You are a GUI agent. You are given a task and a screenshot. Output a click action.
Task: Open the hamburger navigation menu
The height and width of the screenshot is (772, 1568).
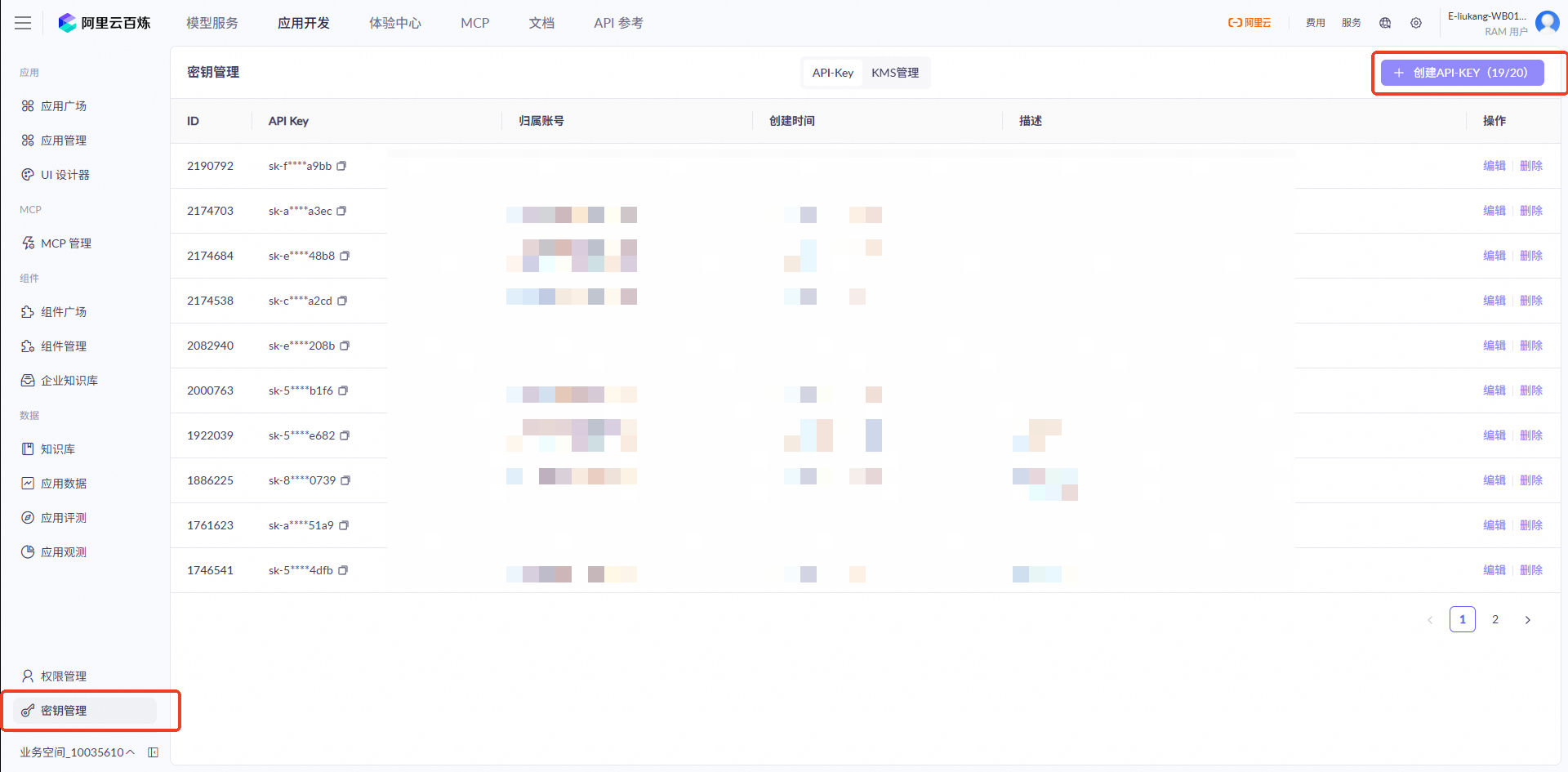23,23
